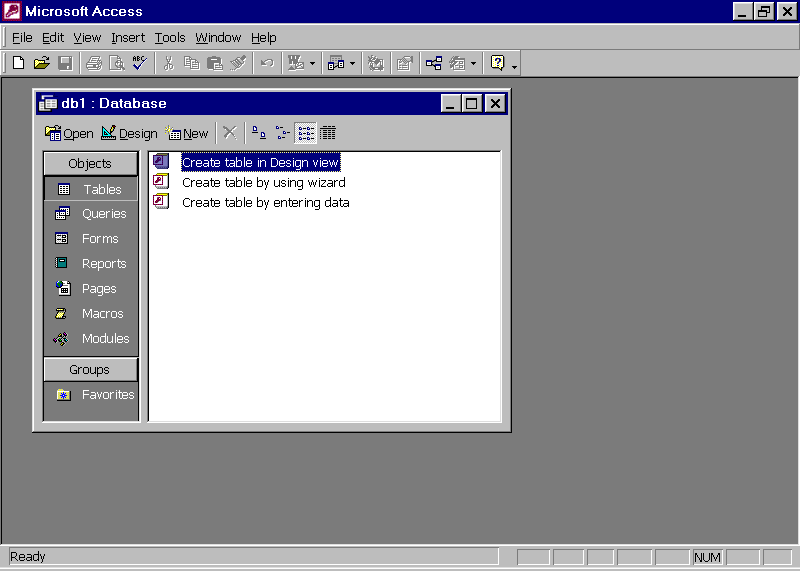
Task: Toggle the List view button
Action: click(x=306, y=133)
